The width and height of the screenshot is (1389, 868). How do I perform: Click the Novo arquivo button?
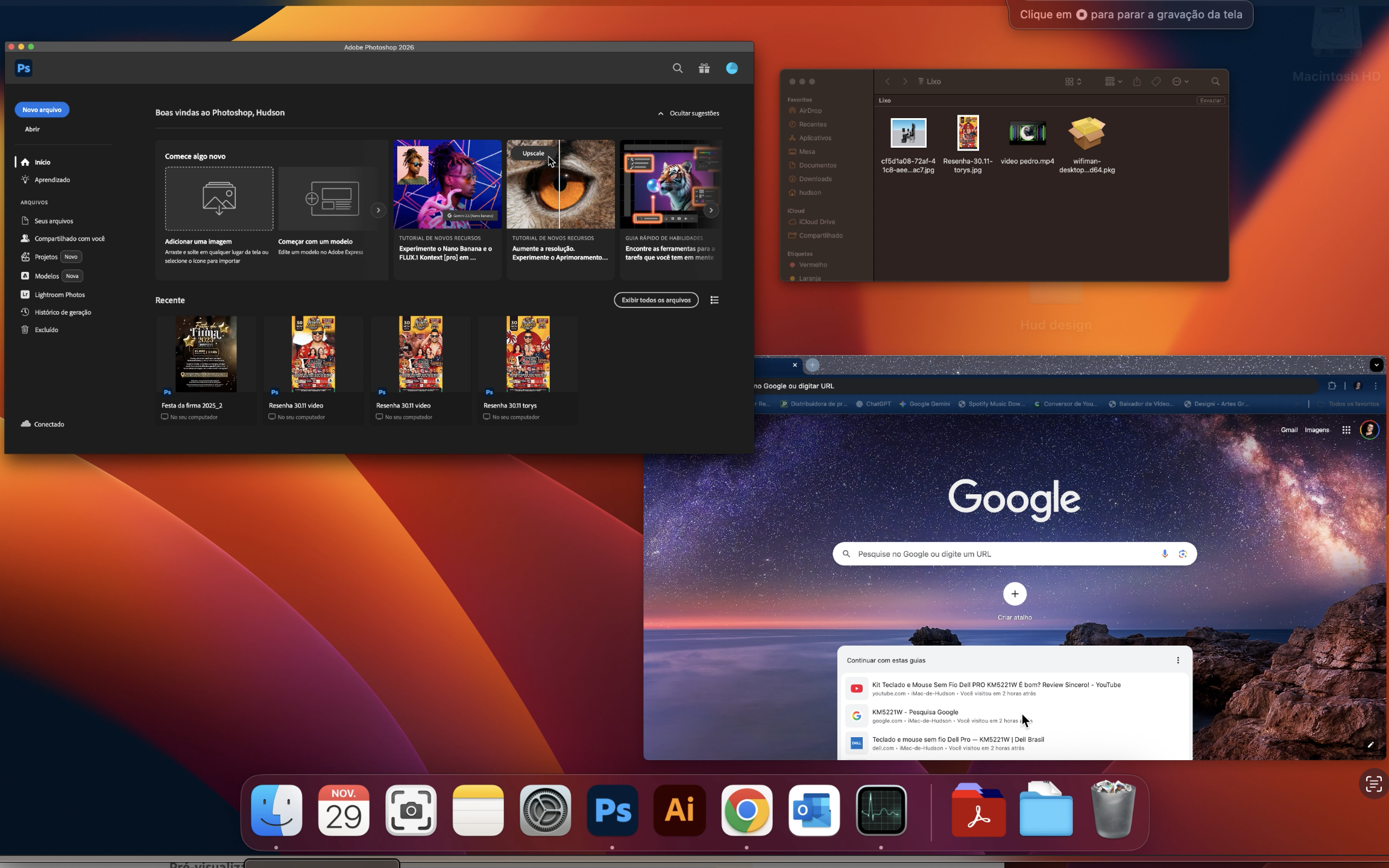click(x=42, y=110)
